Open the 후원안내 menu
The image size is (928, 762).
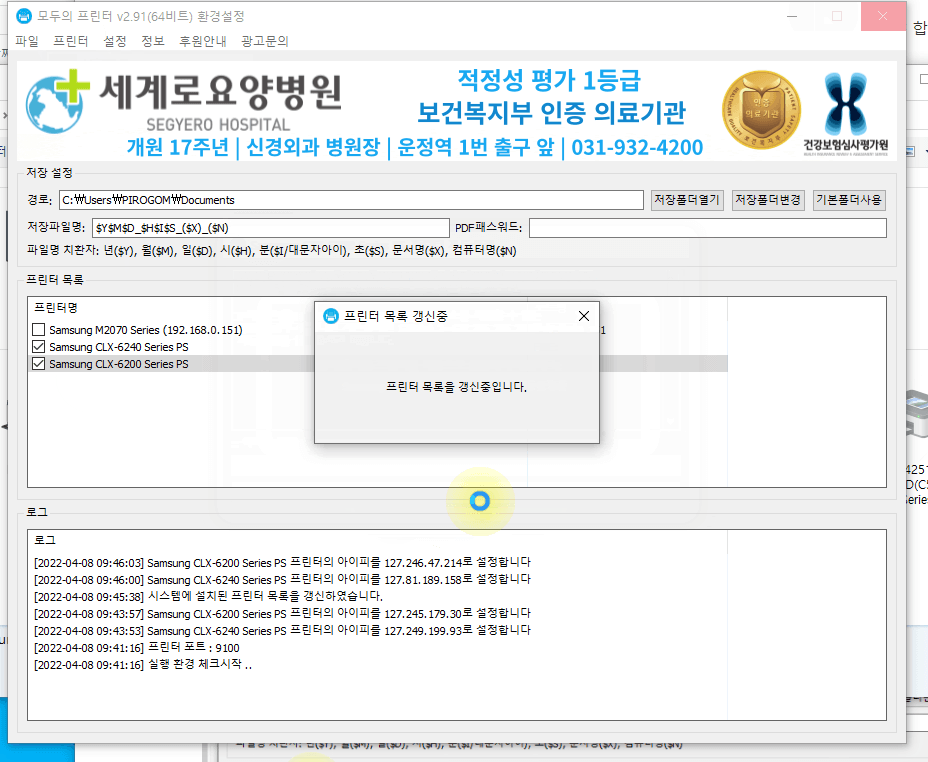(202, 41)
